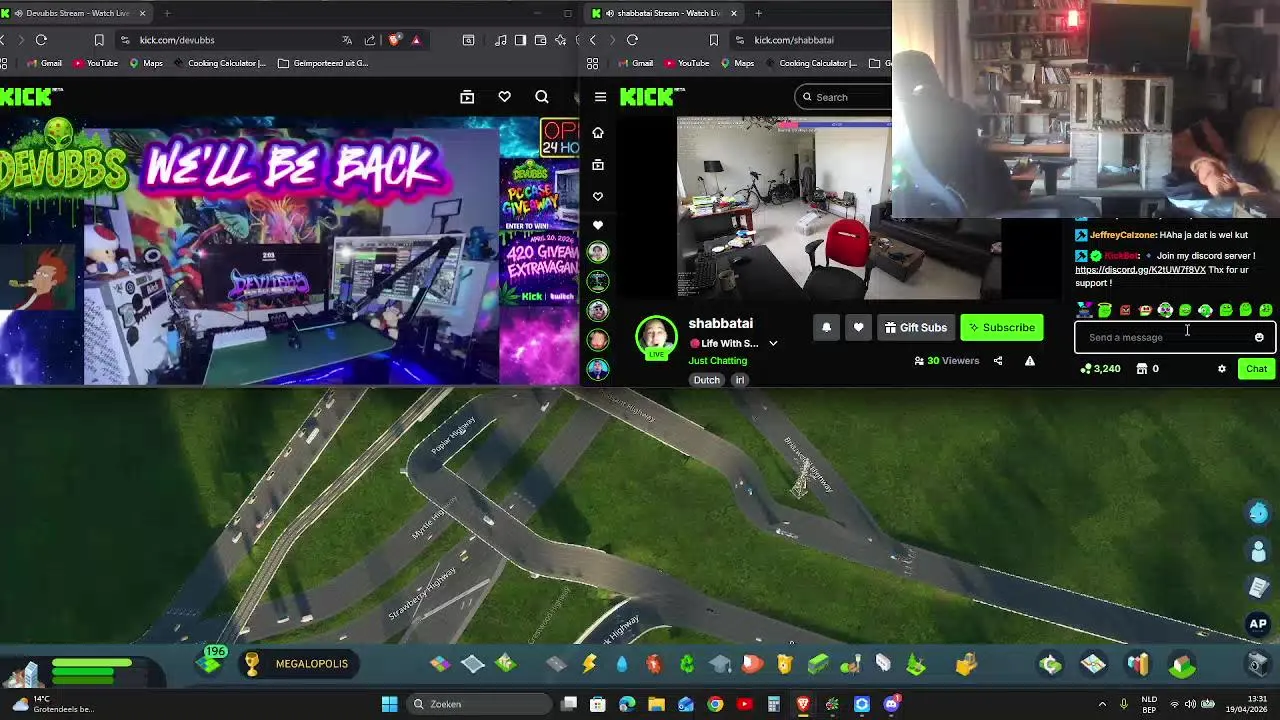1280x720 pixels.
Task: Reload the kick.com/devubbs page
Action: (x=41, y=40)
